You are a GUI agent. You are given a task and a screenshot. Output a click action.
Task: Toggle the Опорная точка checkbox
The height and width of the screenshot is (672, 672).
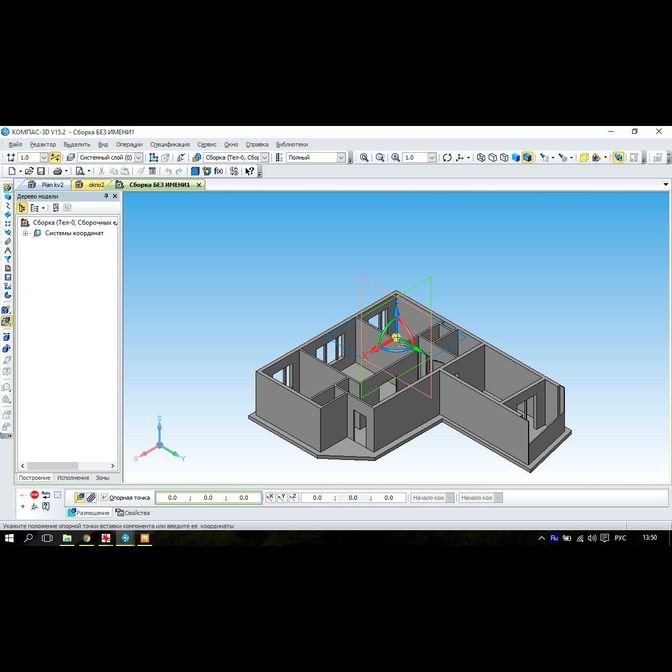coord(104,498)
